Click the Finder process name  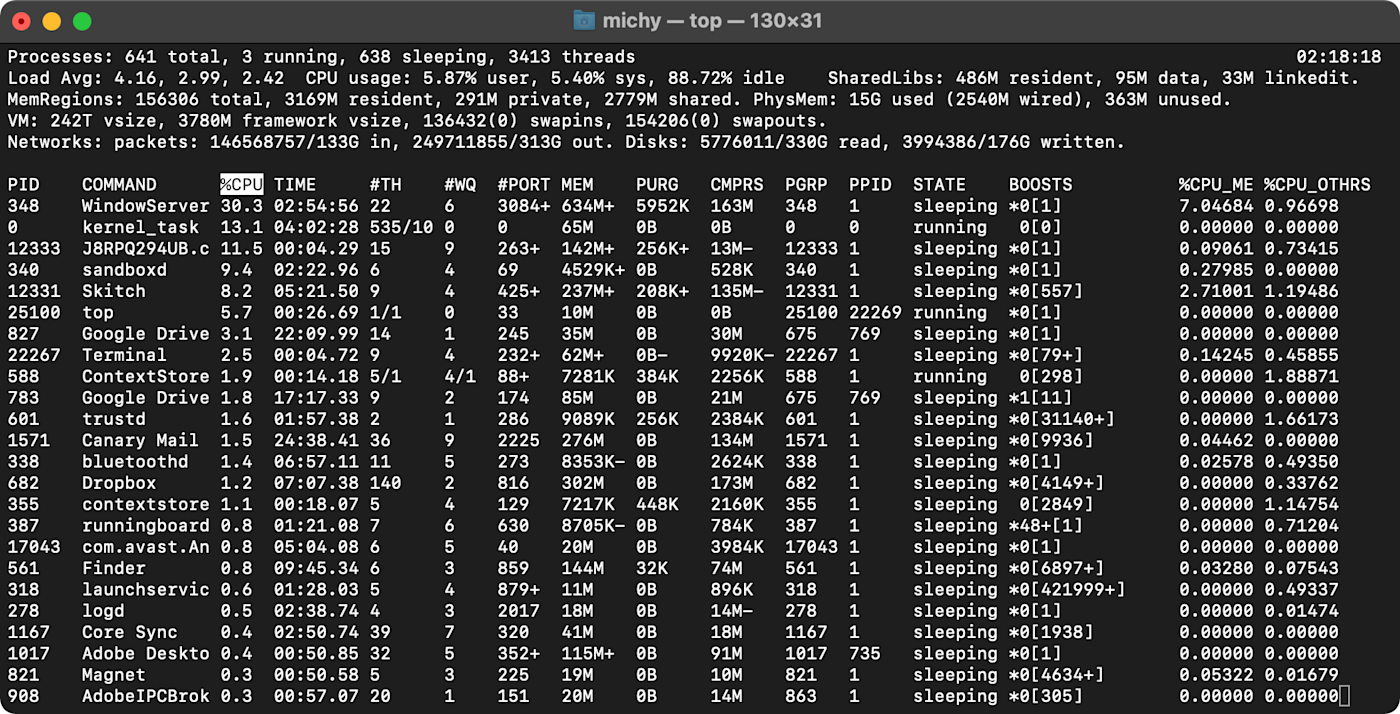(114, 568)
